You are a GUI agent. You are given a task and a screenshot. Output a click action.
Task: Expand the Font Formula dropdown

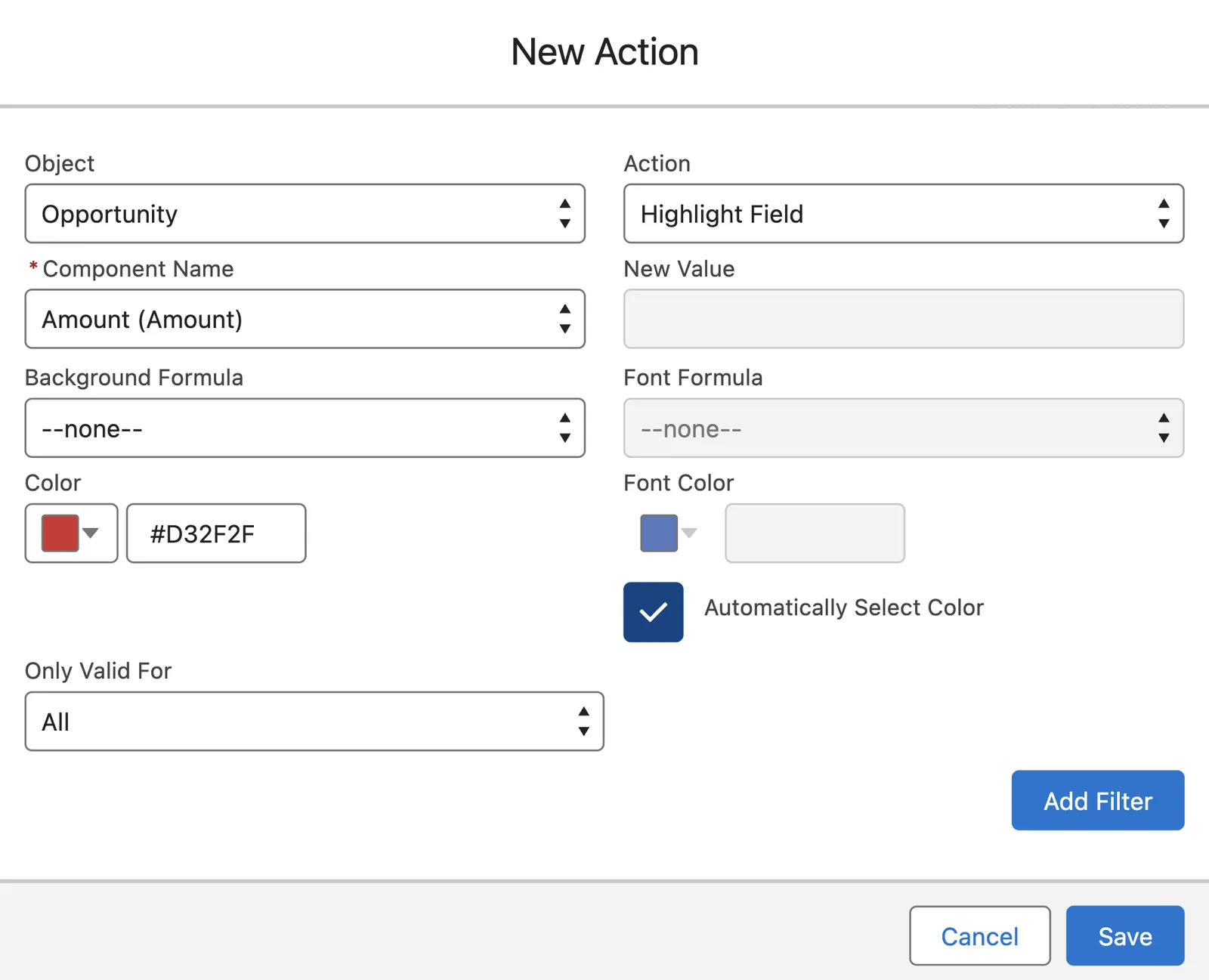pyautogui.click(x=904, y=428)
